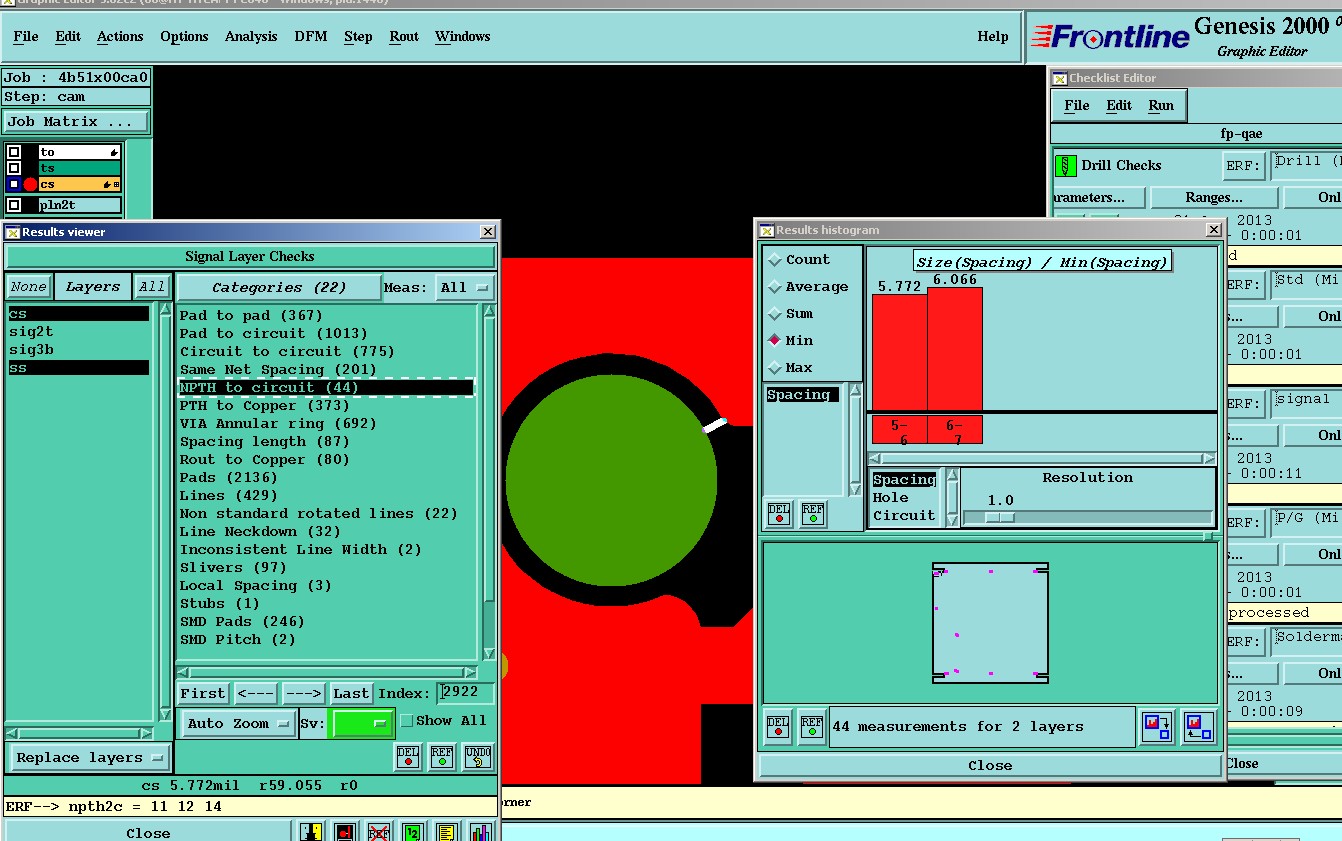Go to previous result with <--- button
Image resolution: width=1342 pixels, height=841 pixels.
tap(257, 693)
